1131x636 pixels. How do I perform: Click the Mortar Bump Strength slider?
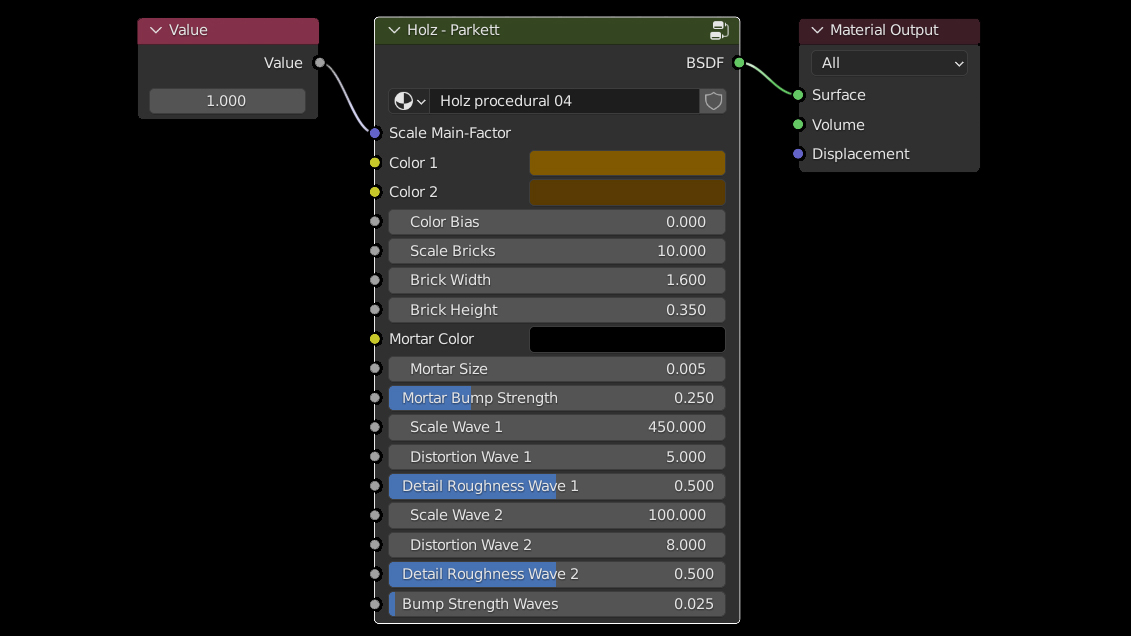(x=557, y=398)
